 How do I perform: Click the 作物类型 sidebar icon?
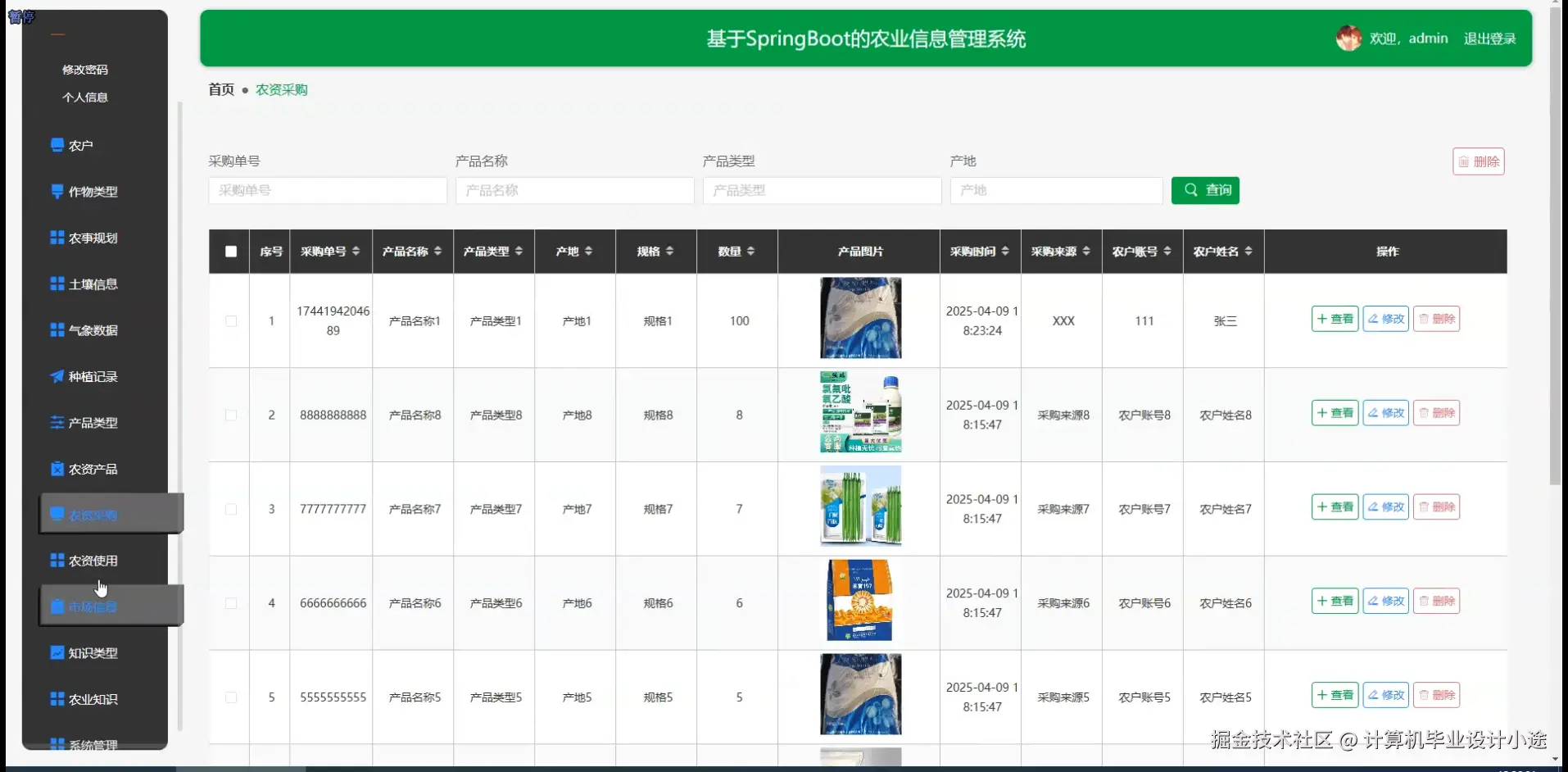click(57, 191)
